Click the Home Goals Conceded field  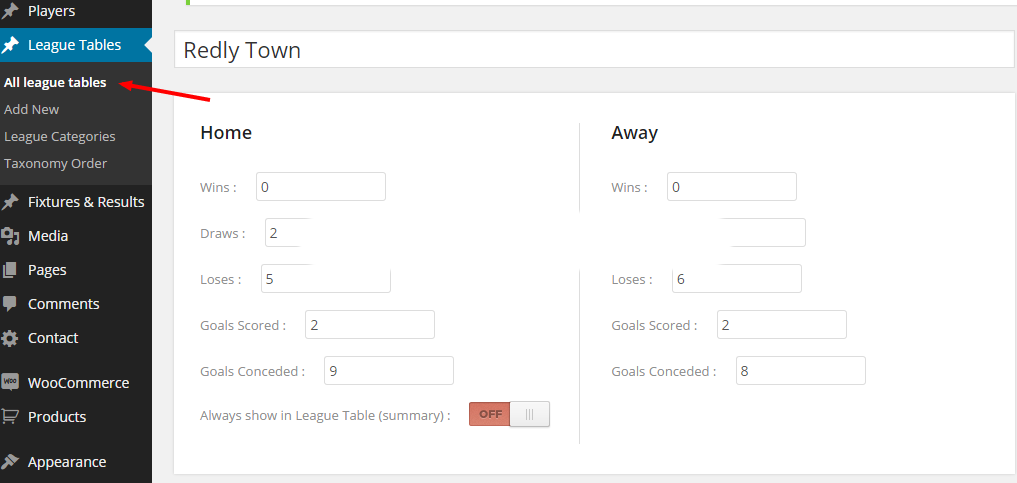click(389, 371)
